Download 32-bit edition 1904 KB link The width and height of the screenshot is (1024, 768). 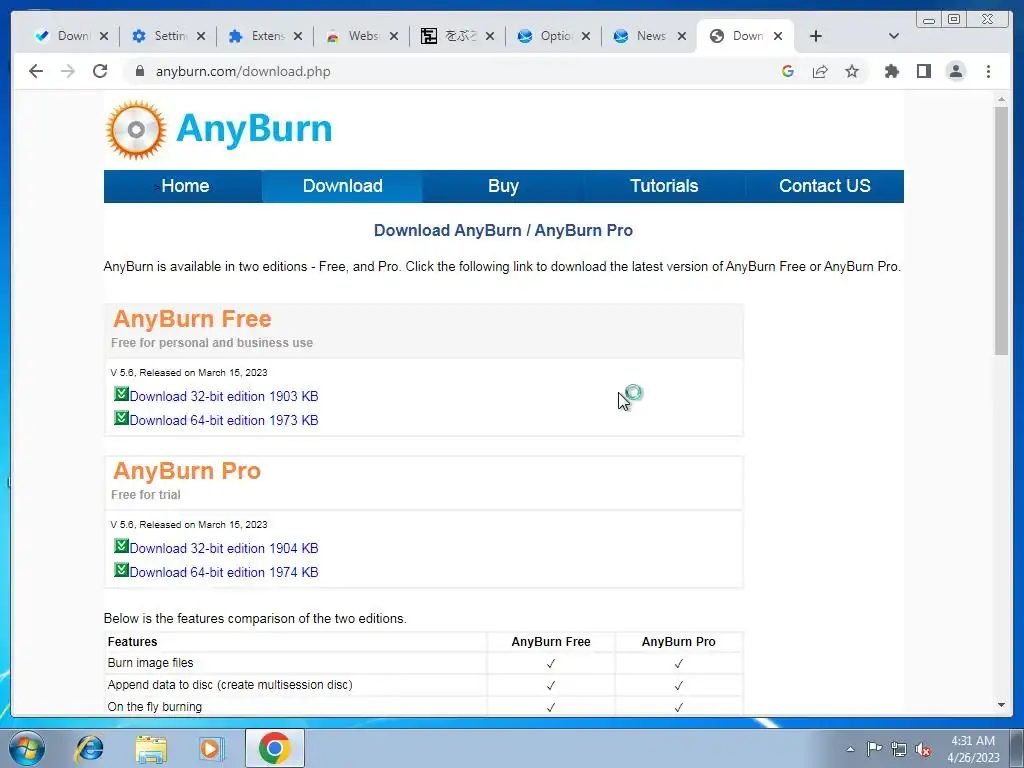(224, 549)
